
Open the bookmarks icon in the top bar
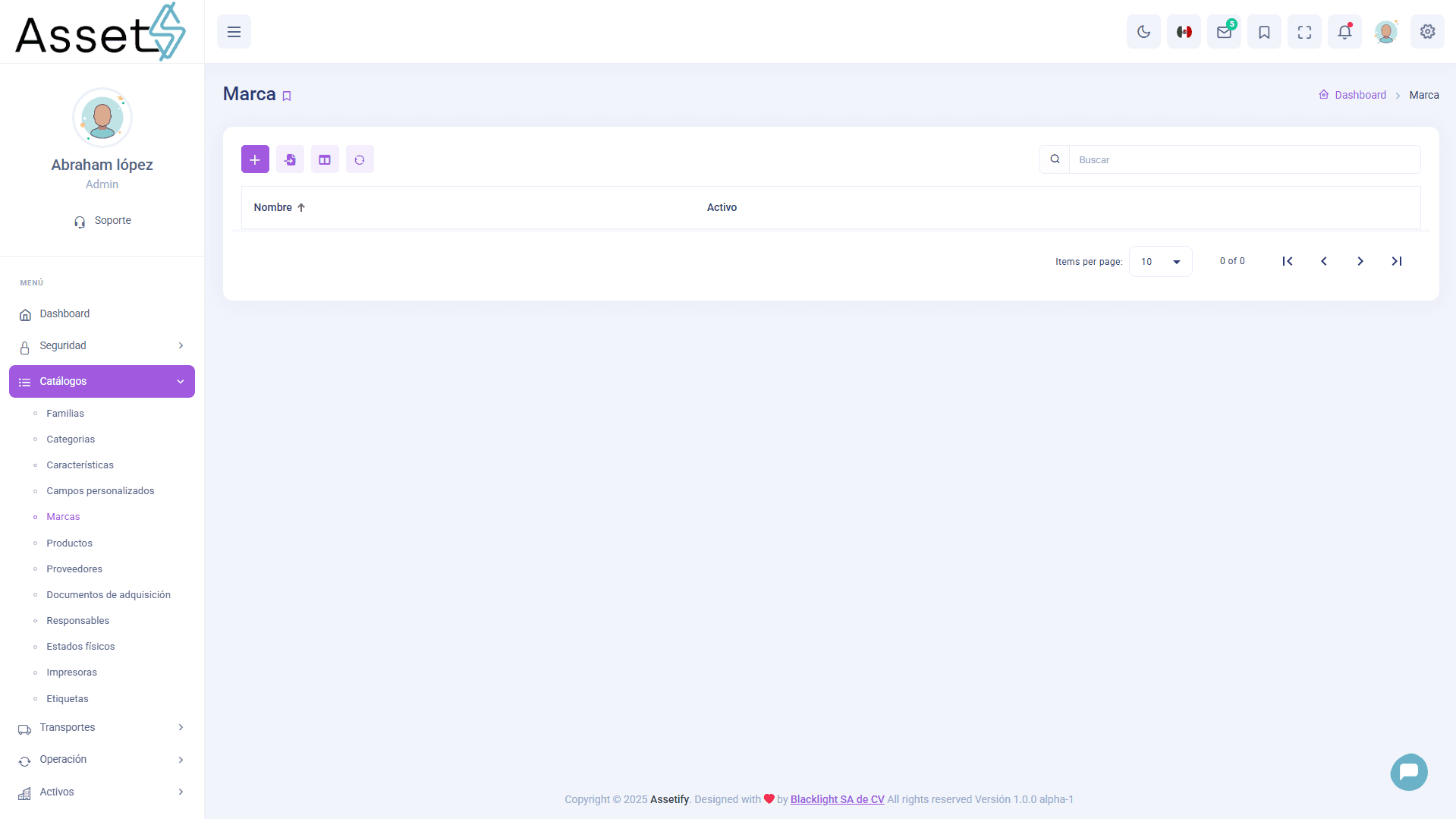(x=1264, y=31)
